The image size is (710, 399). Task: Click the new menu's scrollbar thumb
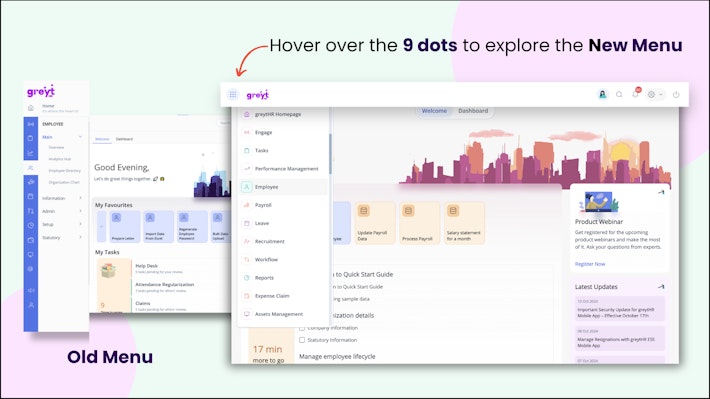(x=330, y=154)
